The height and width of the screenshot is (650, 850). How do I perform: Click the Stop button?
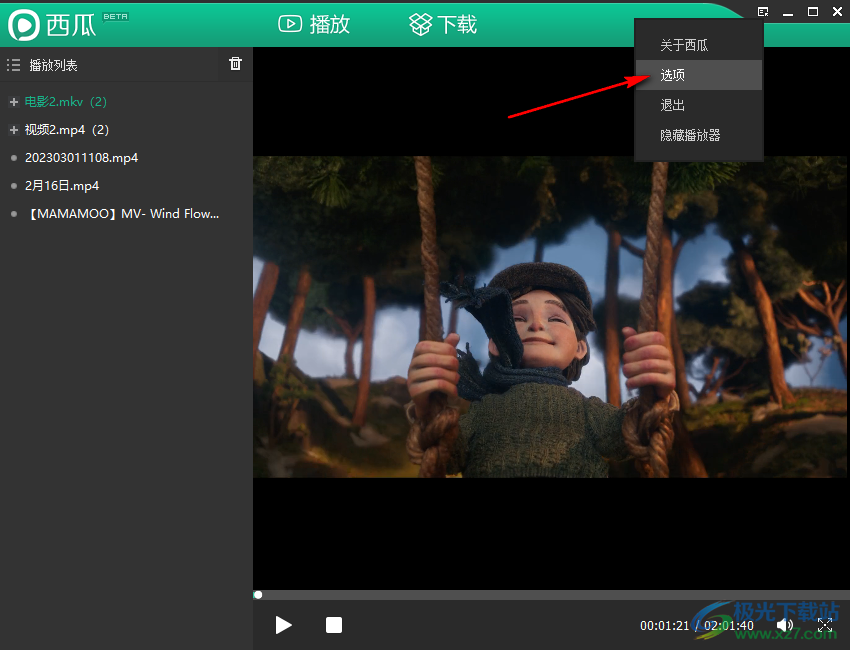click(334, 625)
